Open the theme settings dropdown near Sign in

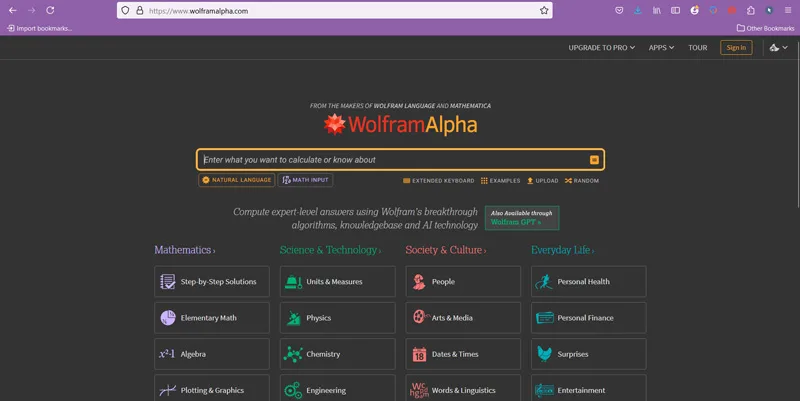click(779, 47)
